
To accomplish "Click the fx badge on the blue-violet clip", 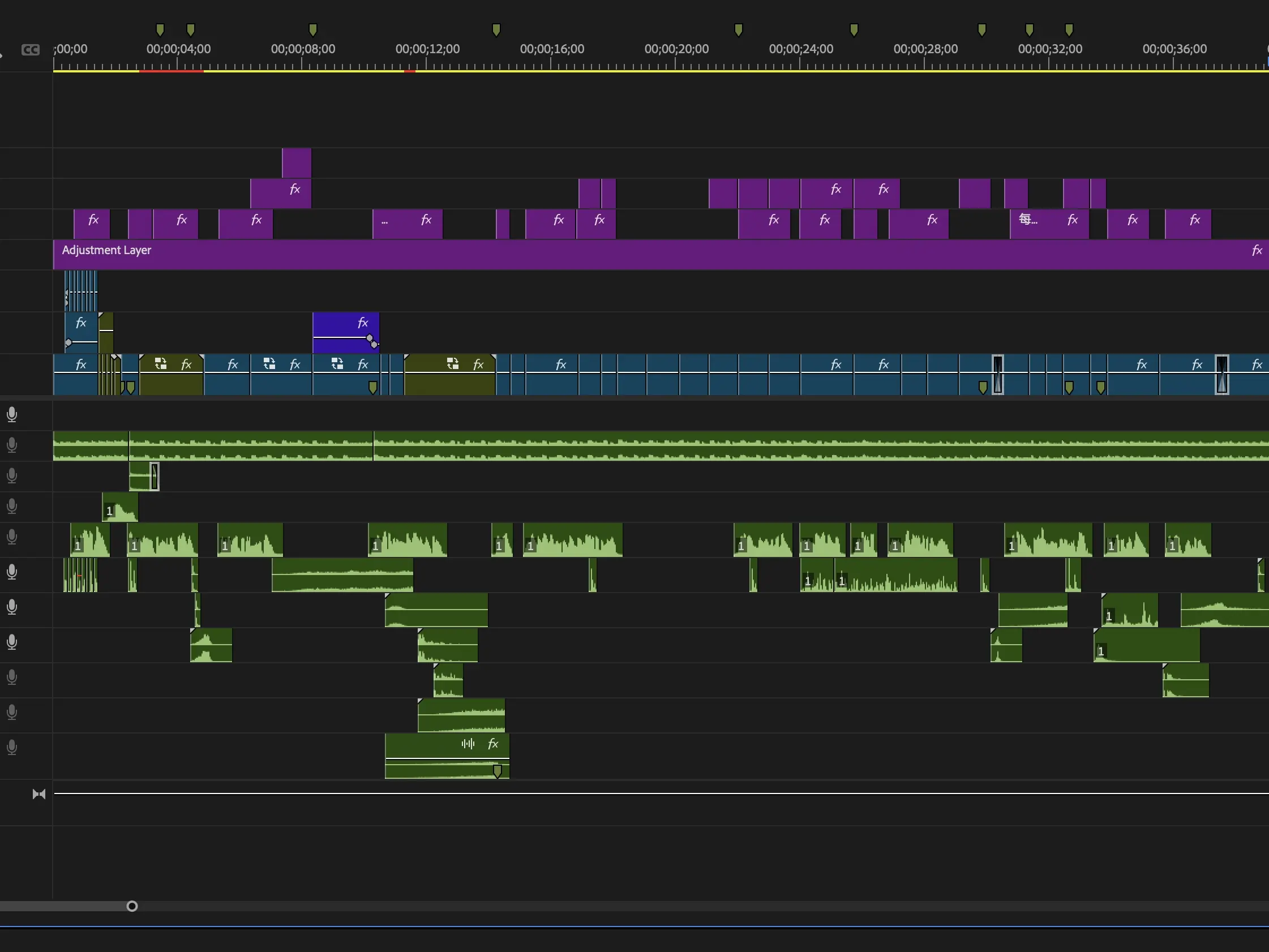I will [x=363, y=323].
